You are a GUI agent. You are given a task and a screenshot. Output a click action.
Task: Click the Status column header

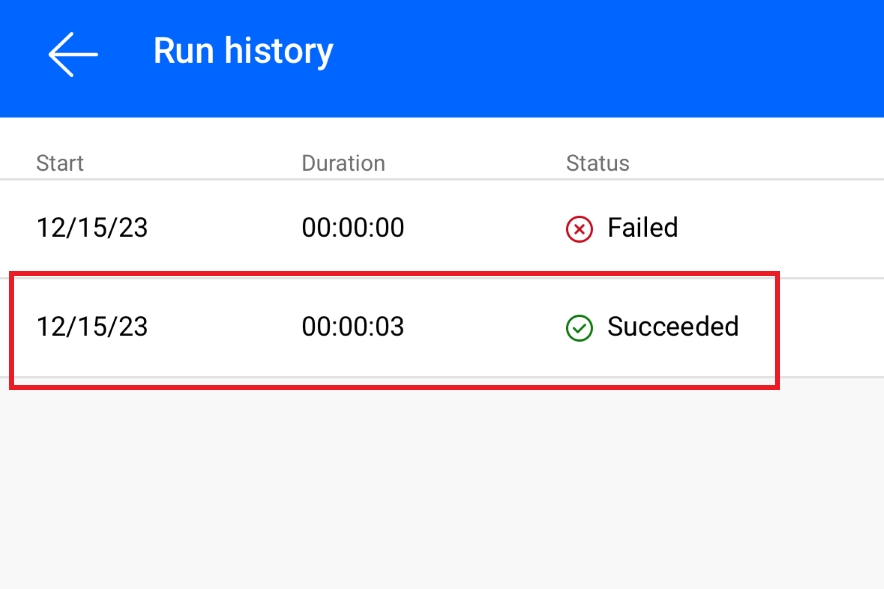click(597, 163)
